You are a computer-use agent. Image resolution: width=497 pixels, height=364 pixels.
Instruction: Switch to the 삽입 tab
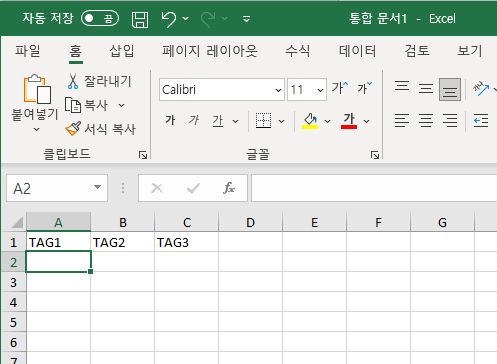pyautogui.click(x=122, y=51)
